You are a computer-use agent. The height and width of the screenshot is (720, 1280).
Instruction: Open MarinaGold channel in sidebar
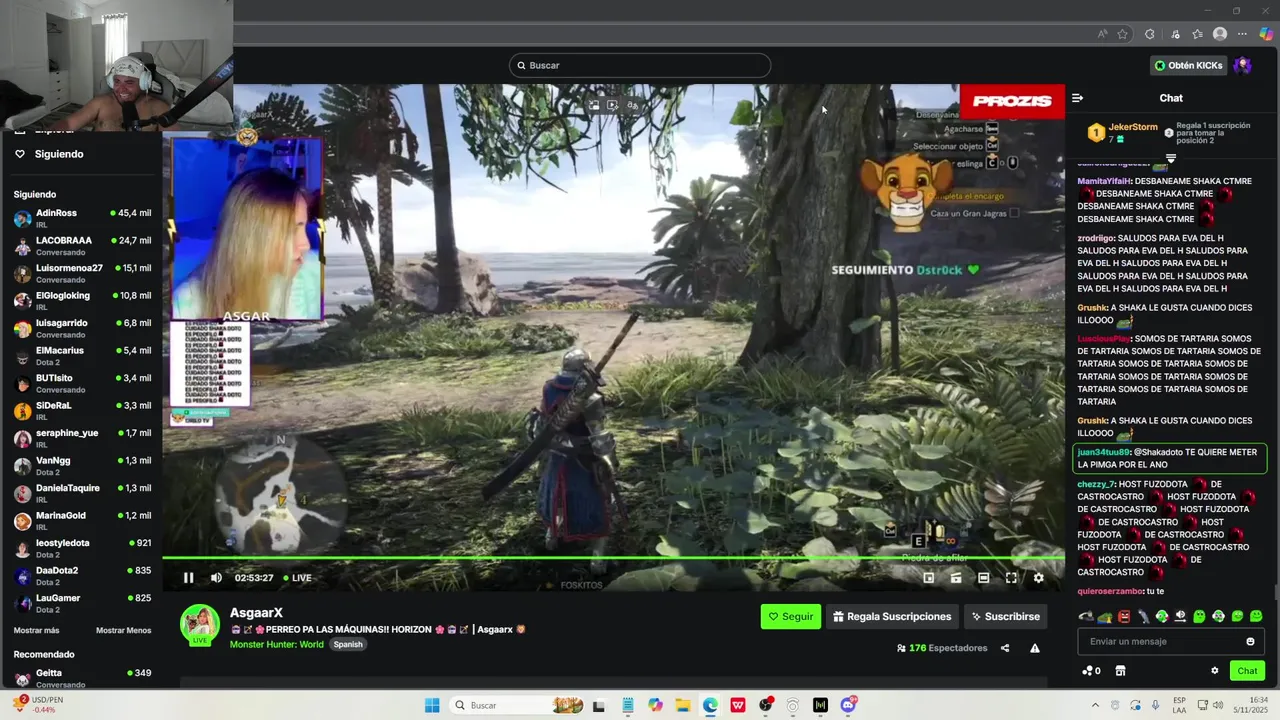(x=82, y=521)
